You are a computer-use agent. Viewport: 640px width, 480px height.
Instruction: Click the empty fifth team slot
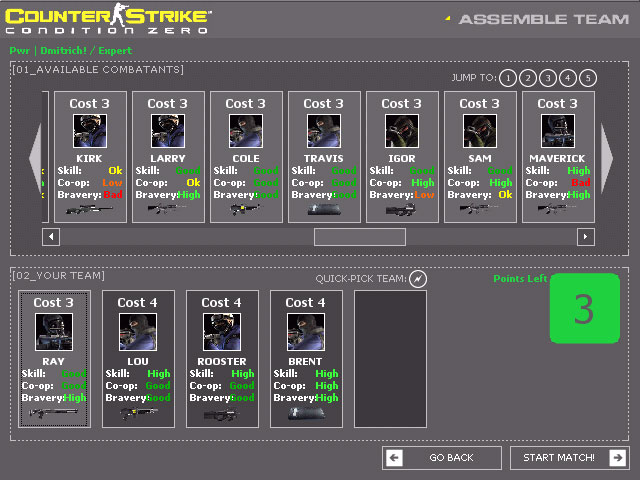pos(390,359)
